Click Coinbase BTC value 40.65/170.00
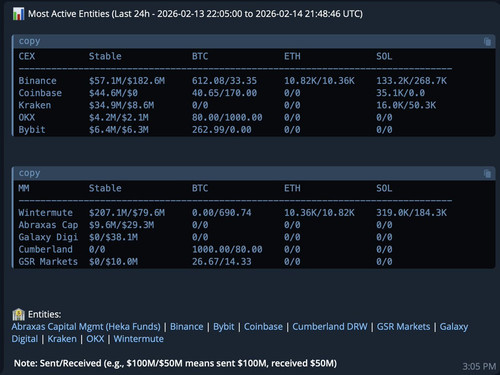 224,93
